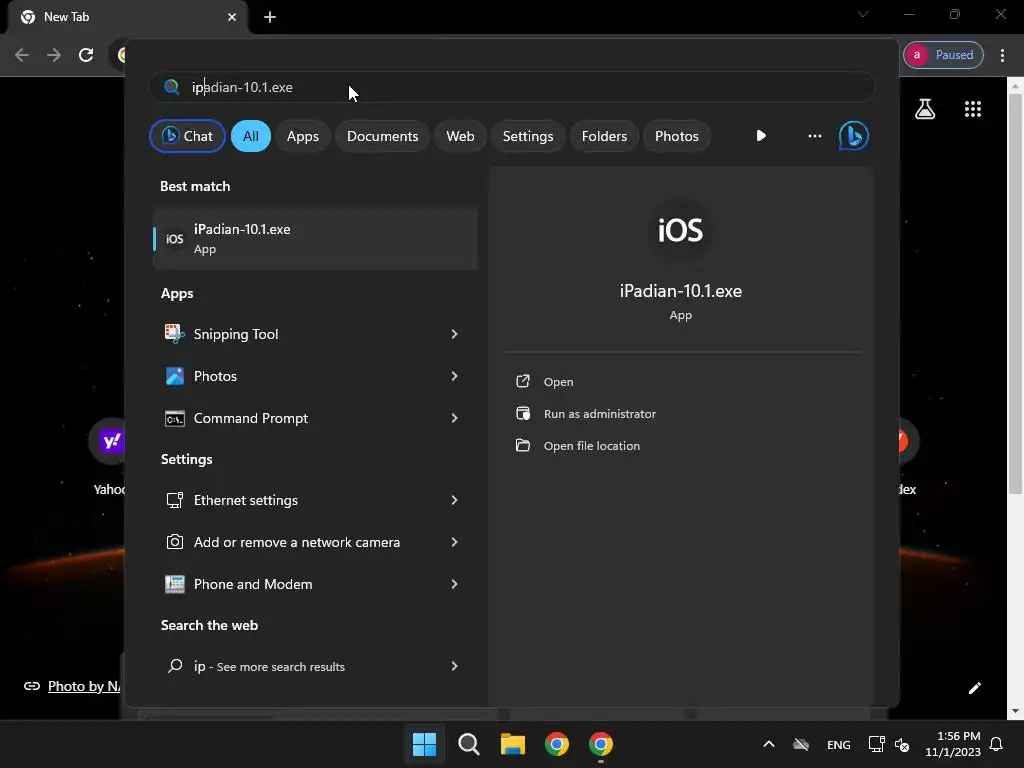The height and width of the screenshot is (768, 1024).
Task: Open Yahoo shortcut tile
Action: [108, 457]
